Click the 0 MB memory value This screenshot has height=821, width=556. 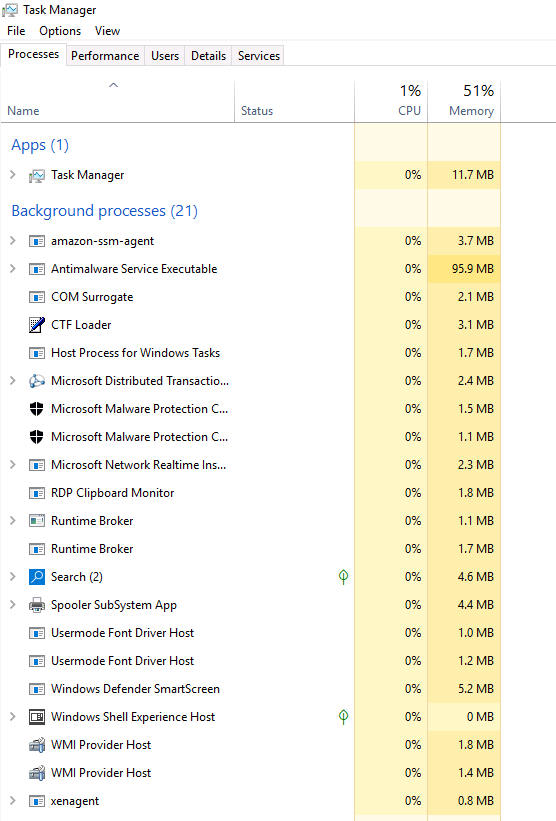coord(481,717)
